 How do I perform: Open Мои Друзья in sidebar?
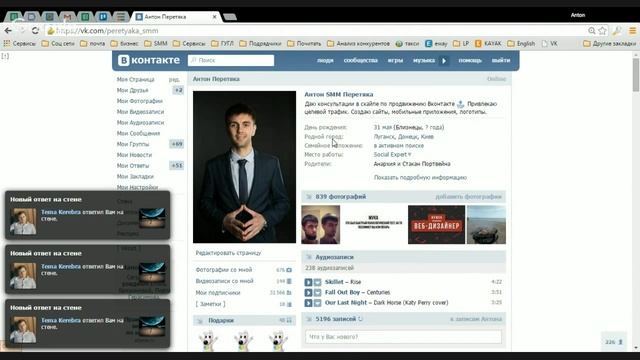(x=133, y=90)
